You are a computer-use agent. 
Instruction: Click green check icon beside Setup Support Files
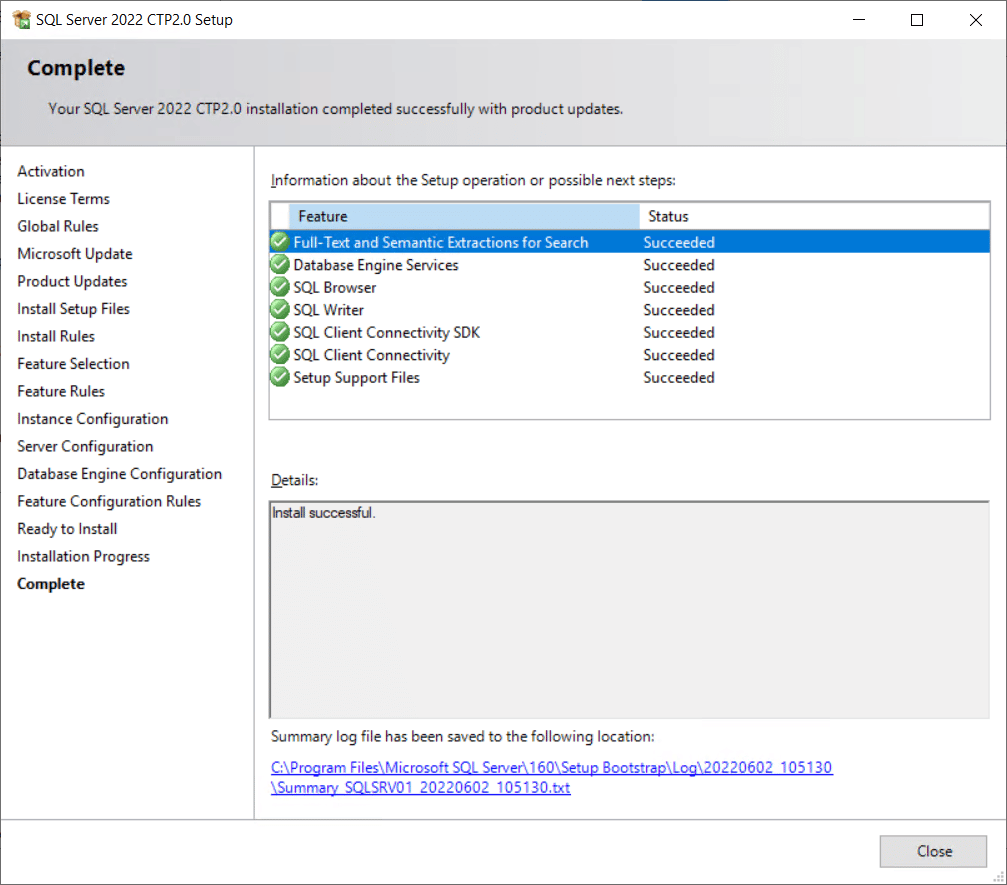pyautogui.click(x=280, y=377)
